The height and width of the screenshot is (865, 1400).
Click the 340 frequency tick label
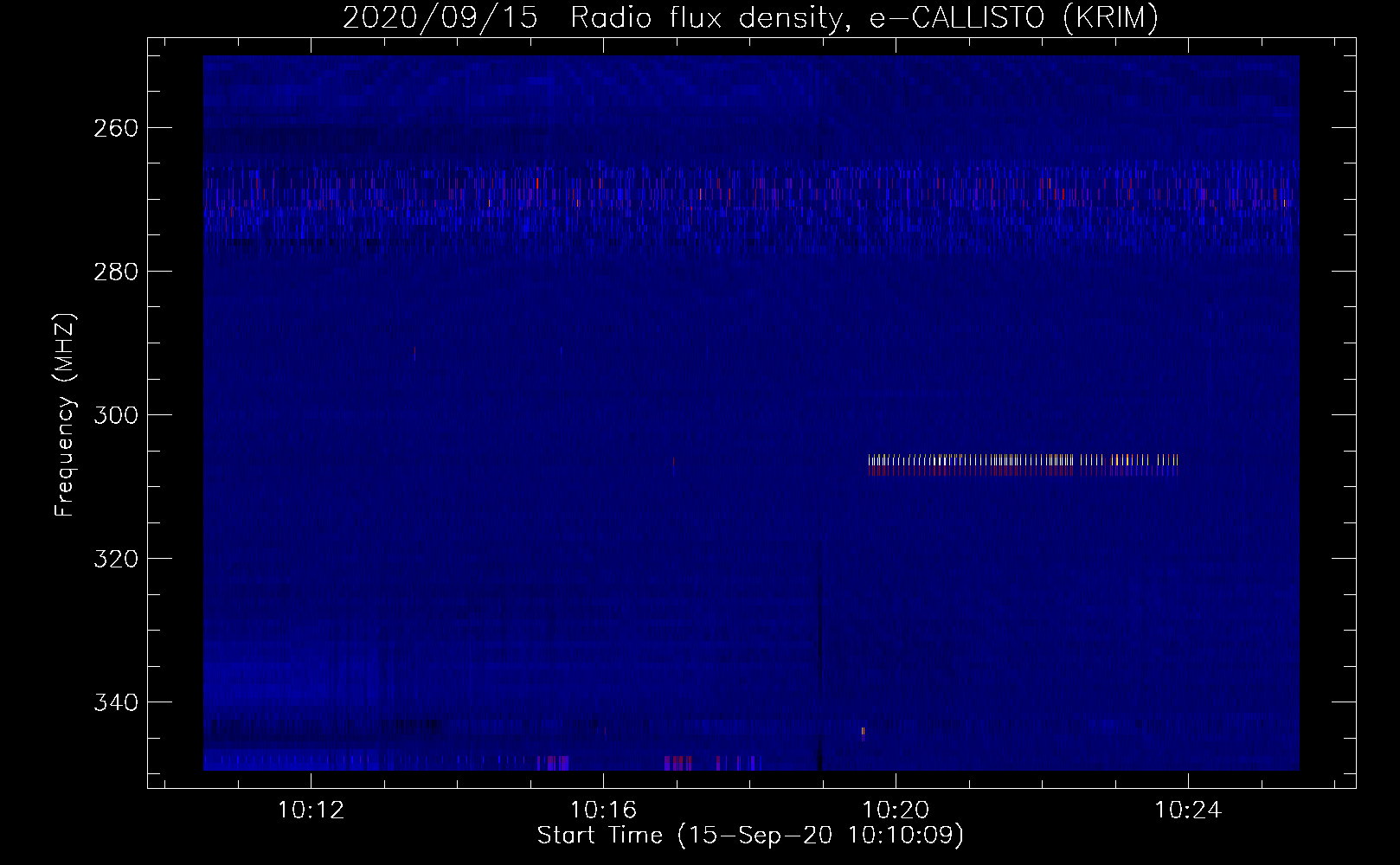[116, 702]
